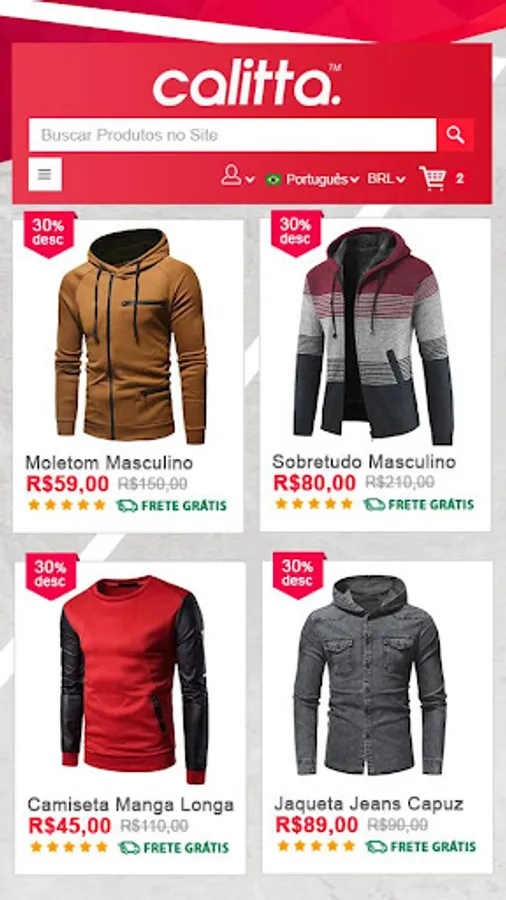Click the gray denim jacket image
Screen dimensions: 506x900
(x=370, y=676)
